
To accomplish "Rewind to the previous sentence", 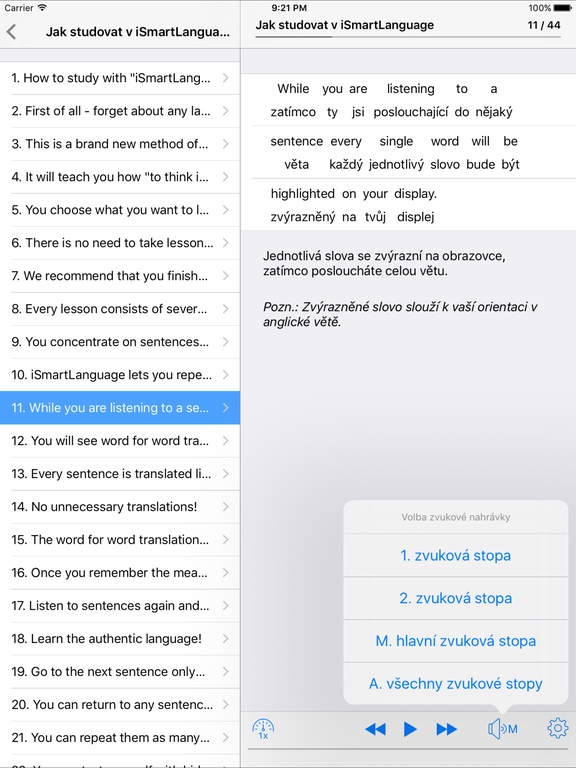I will point(376,729).
